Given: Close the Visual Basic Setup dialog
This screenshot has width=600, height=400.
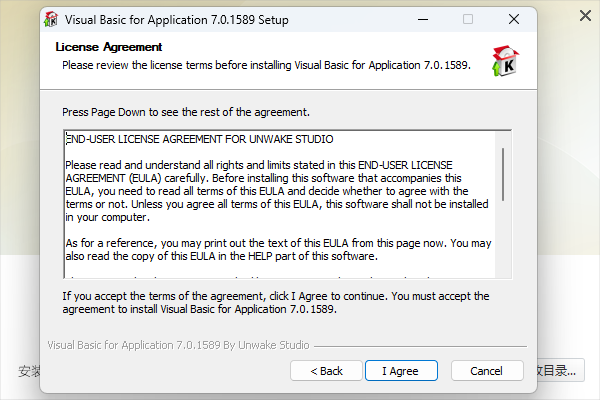Looking at the screenshot, I should pyautogui.click(x=513, y=19).
